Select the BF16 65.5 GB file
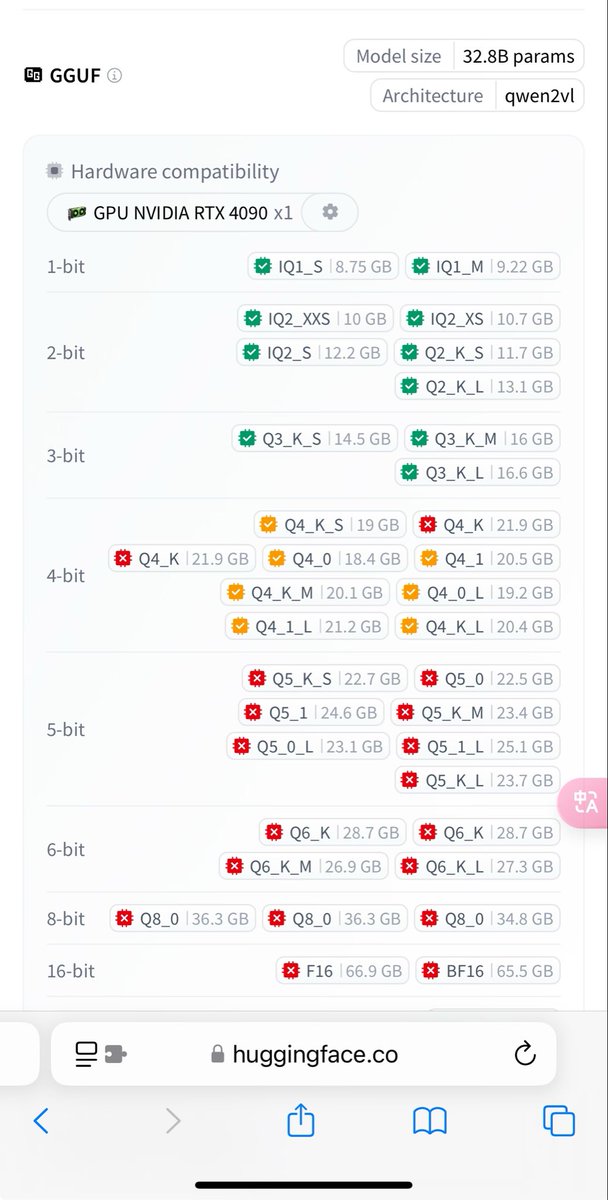Viewport: 608px width, 1200px height. (x=488, y=970)
